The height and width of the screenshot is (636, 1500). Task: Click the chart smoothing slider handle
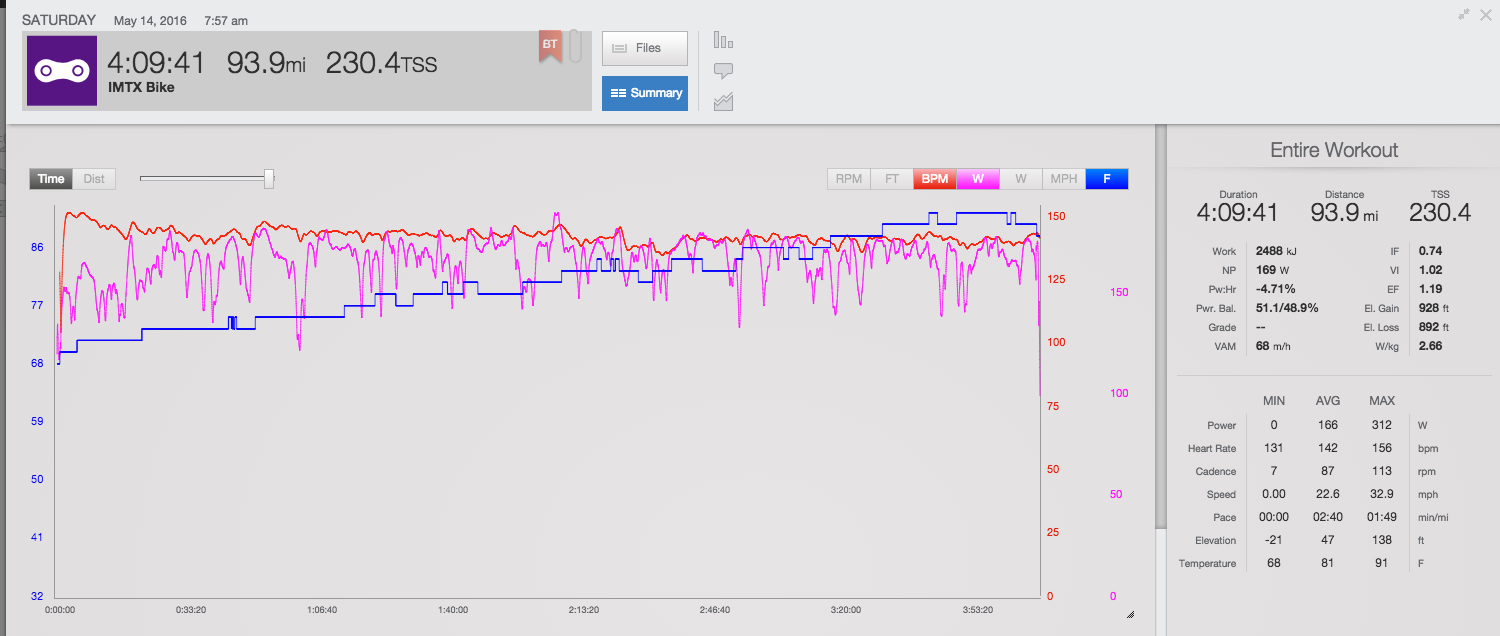pyautogui.click(x=269, y=178)
